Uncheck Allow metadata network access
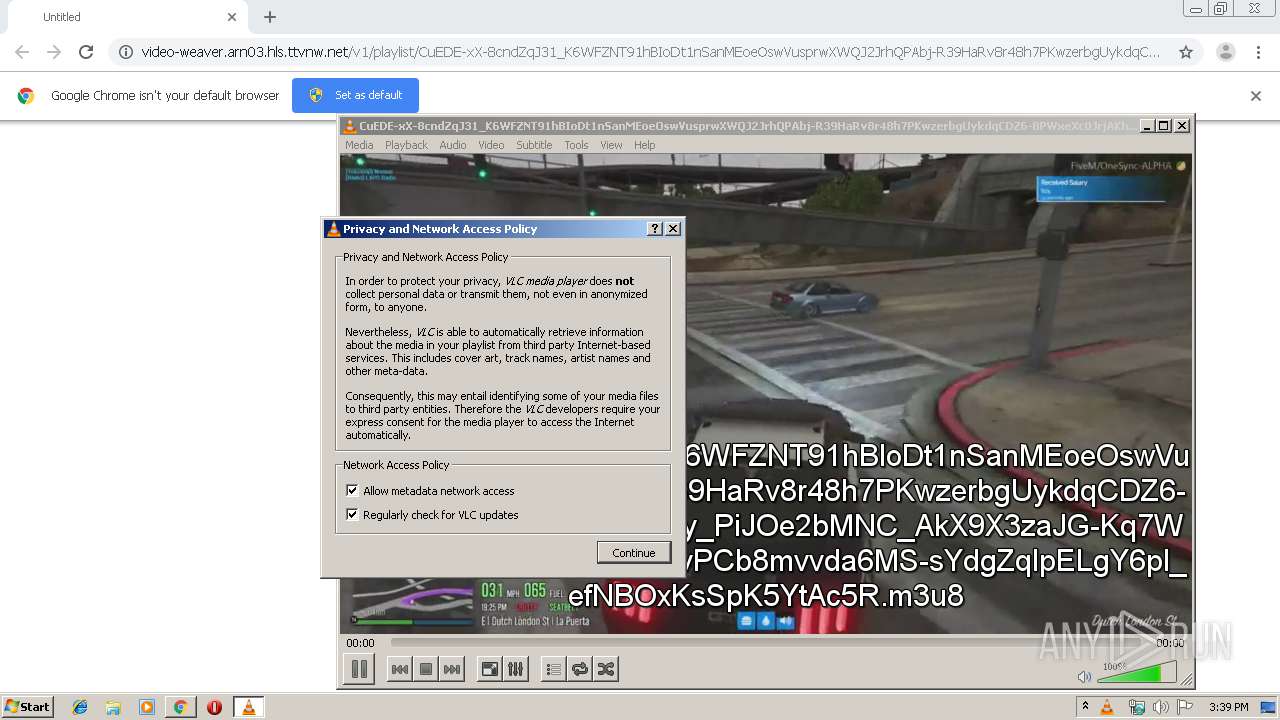The height and width of the screenshot is (720, 1280). click(x=352, y=491)
